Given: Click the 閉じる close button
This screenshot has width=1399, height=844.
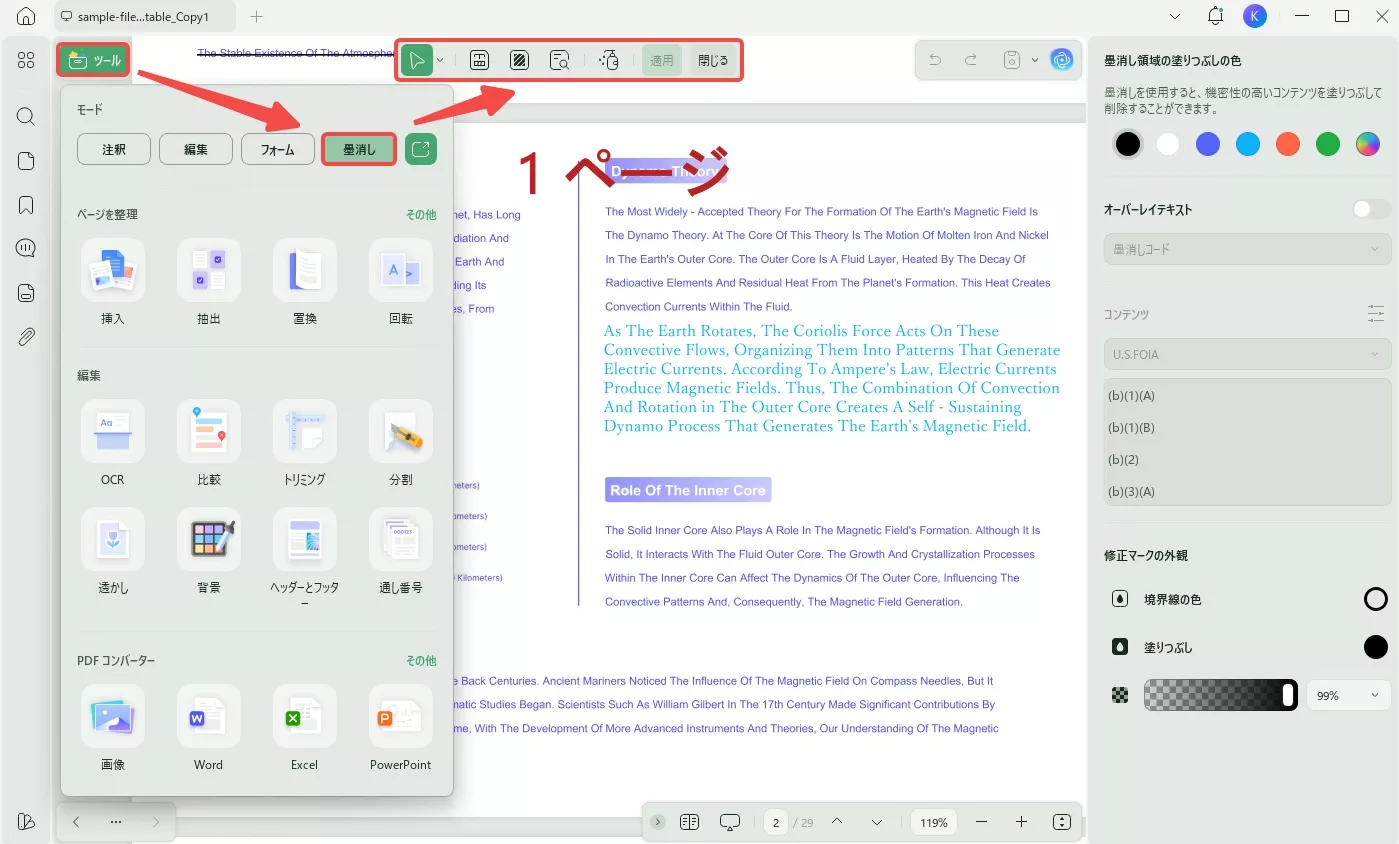Looking at the screenshot, I should coord(713,60).
